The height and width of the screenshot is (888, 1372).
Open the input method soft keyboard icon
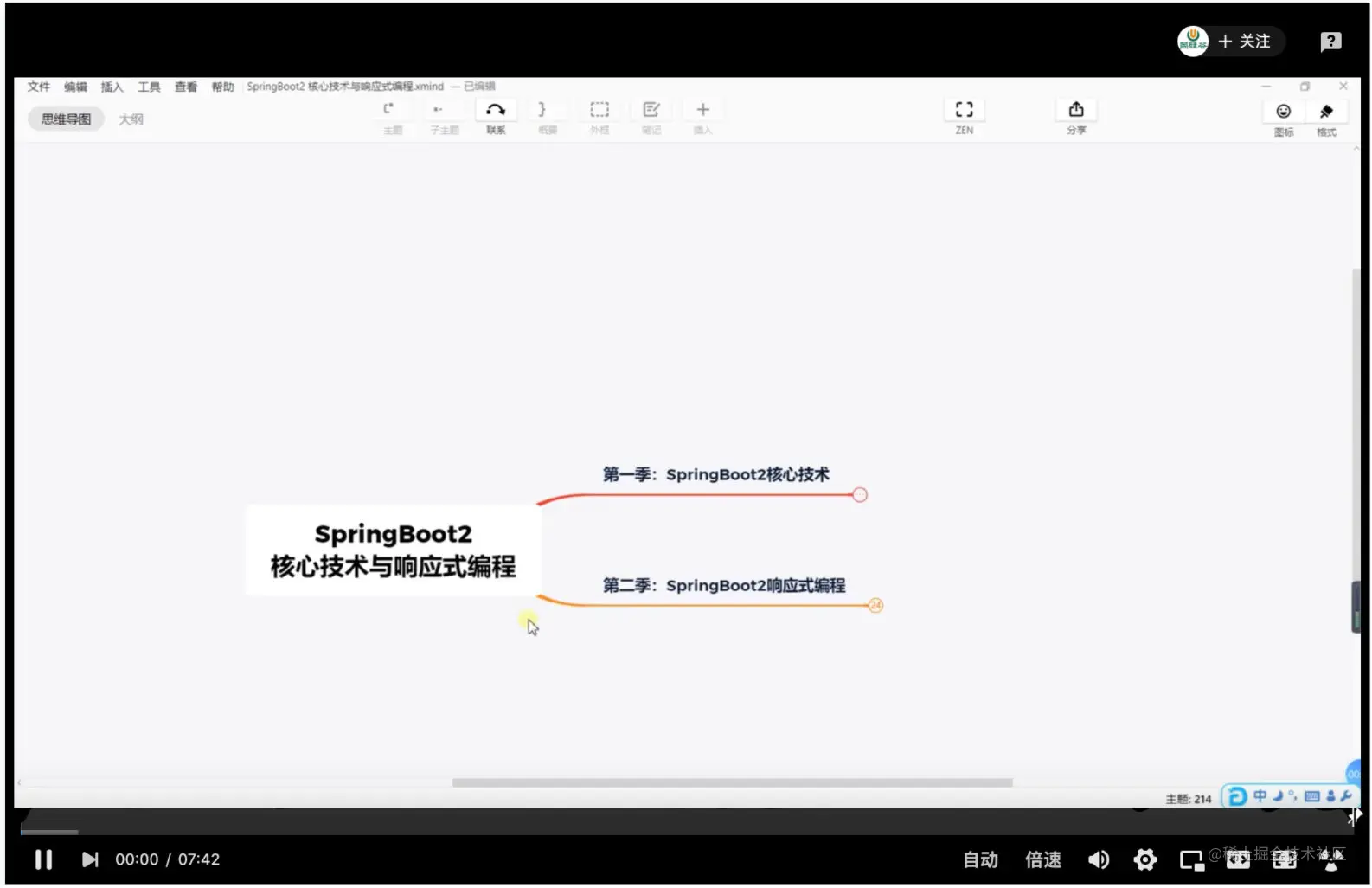click(x=1312, y=796)
